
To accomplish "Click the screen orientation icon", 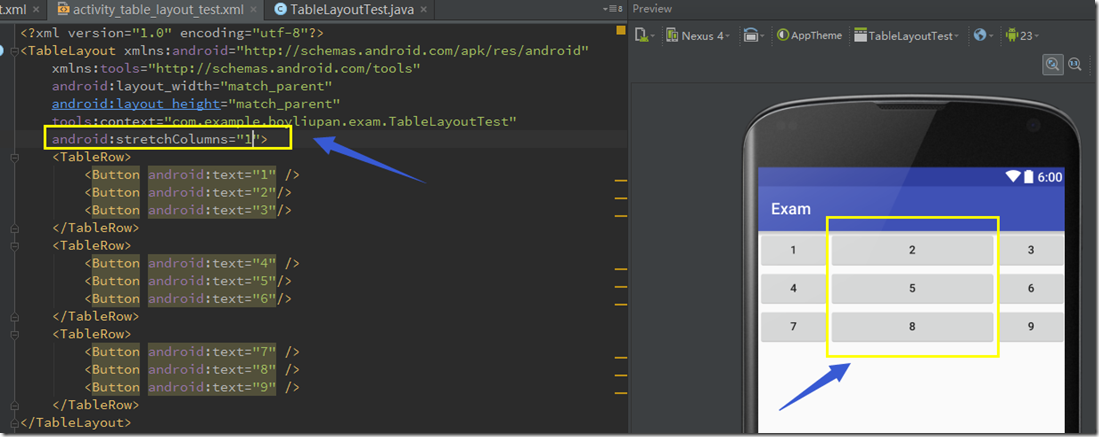I will 753,36.
